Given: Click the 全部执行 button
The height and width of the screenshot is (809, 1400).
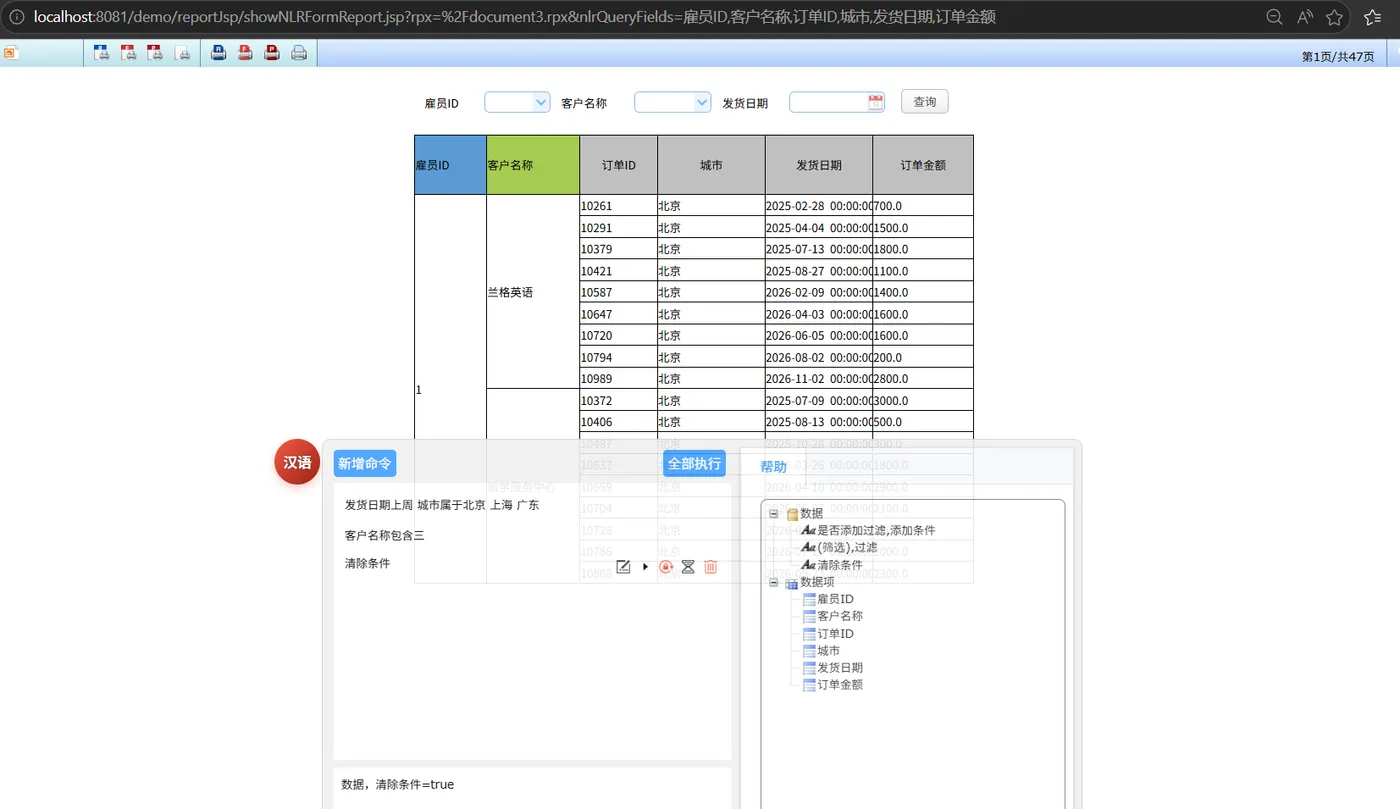Looking at the screenshot, I should click(694, 463).
